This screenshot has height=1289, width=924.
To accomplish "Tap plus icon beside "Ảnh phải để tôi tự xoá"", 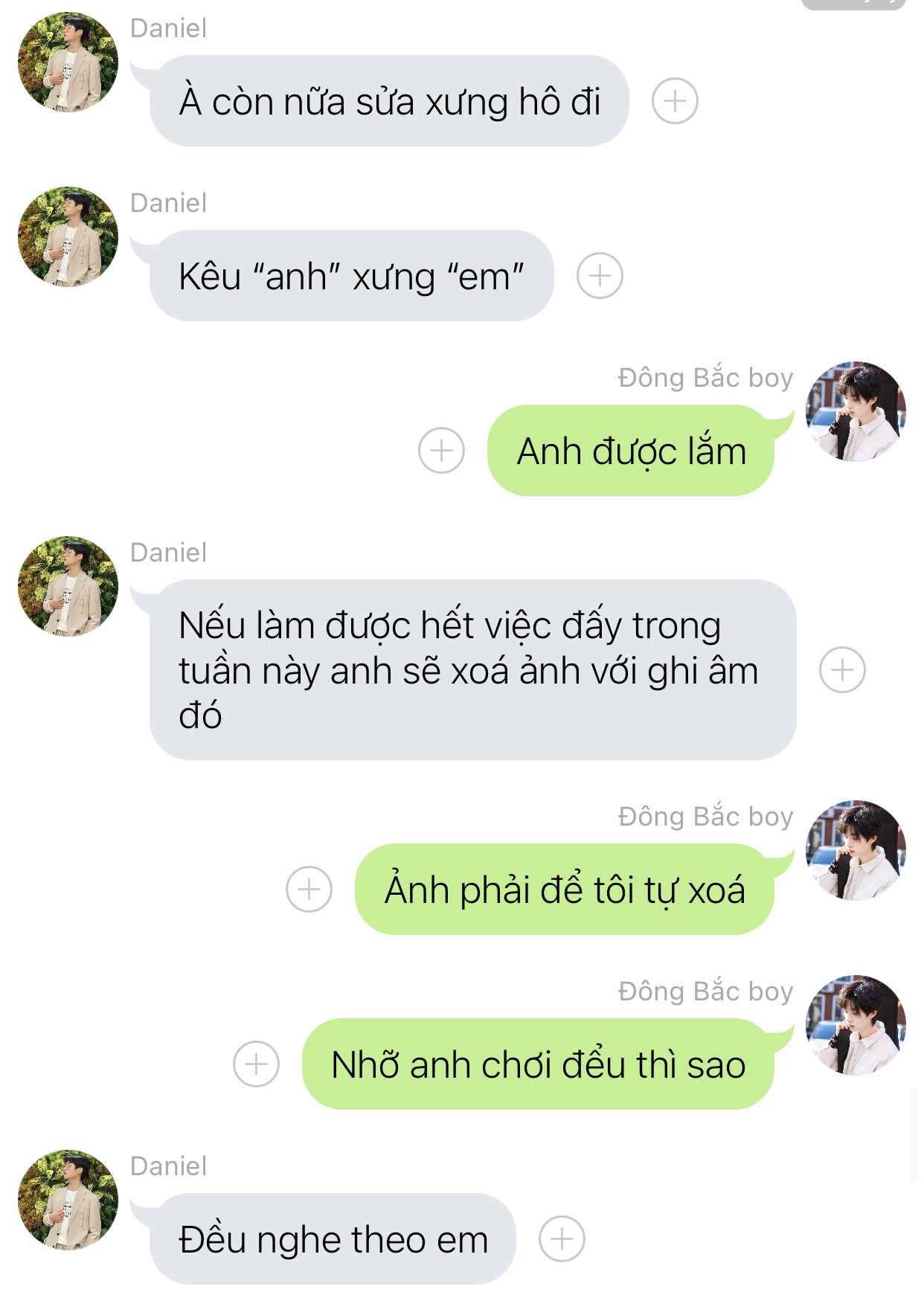I will pyautogui.click(x=309, y=889).
